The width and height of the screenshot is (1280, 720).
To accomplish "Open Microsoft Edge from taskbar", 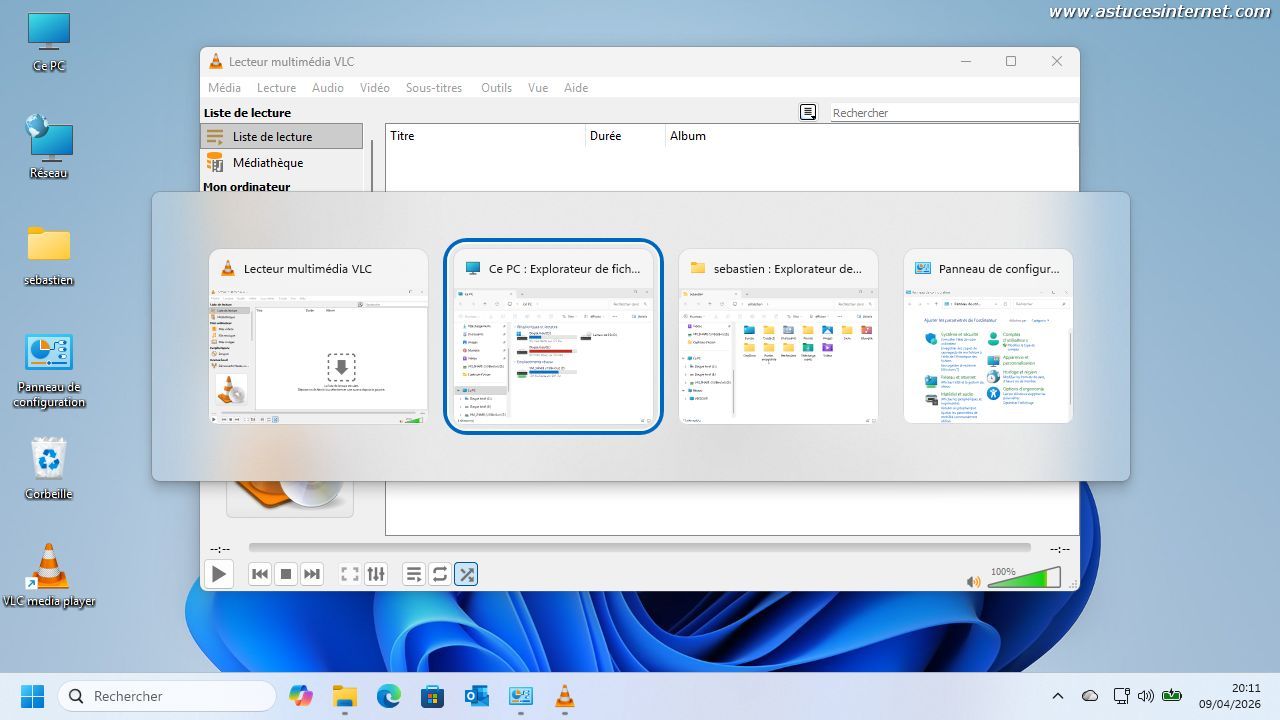I will click(x=389, y=696).
